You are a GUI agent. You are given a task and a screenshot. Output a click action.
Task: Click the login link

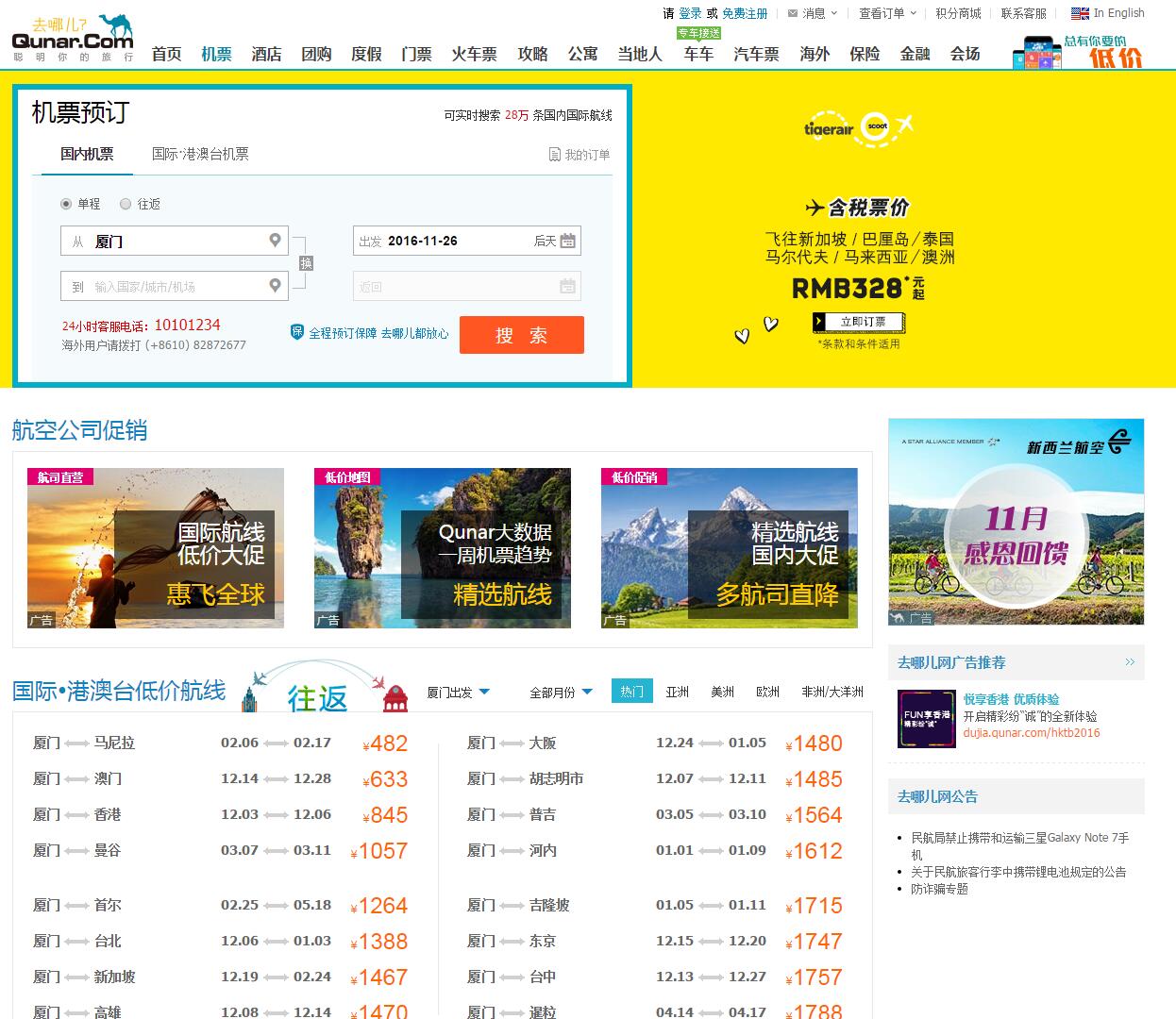pyautogui.click(x=691, y=13)
